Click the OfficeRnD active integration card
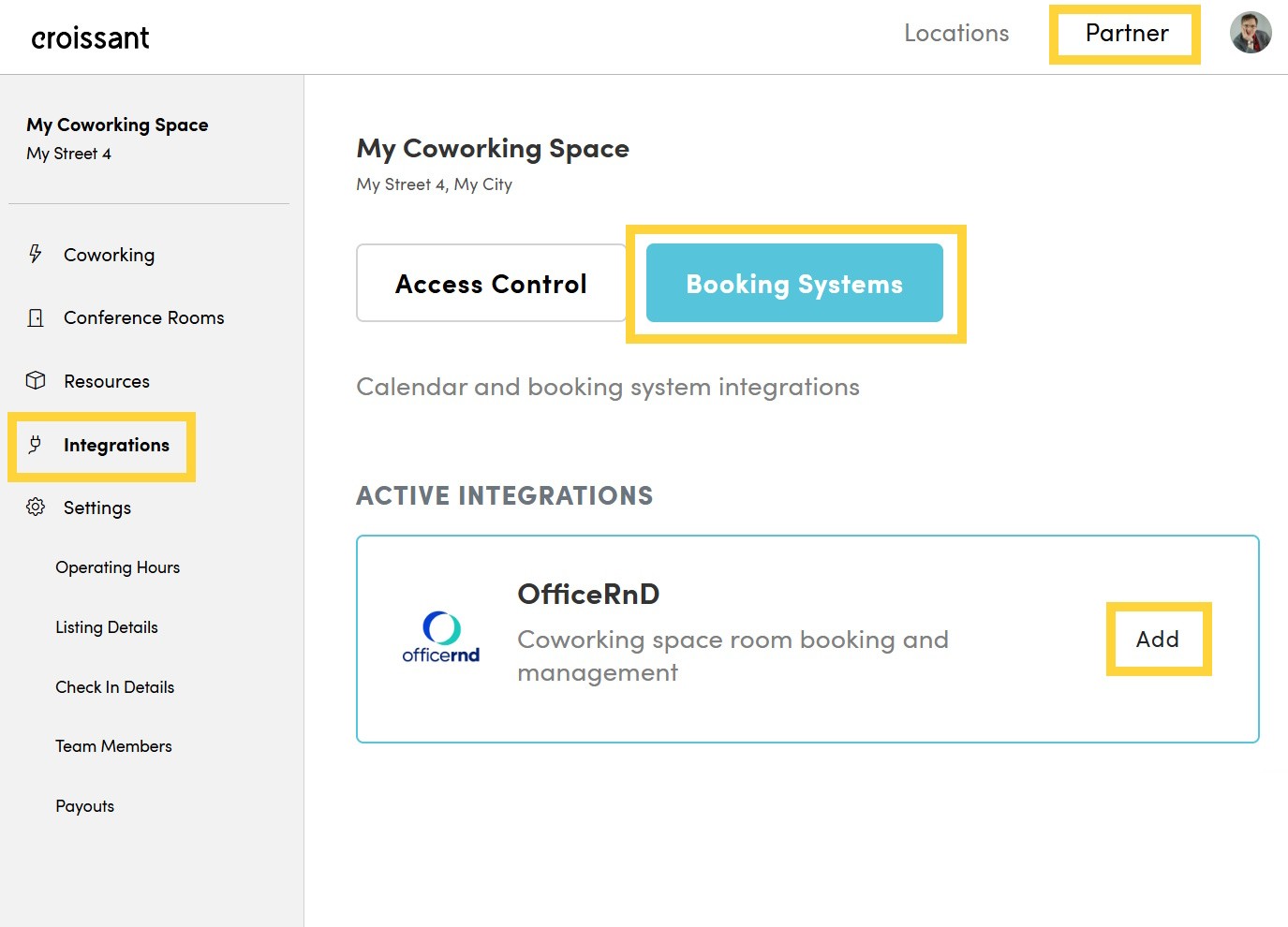 [807, 640]
